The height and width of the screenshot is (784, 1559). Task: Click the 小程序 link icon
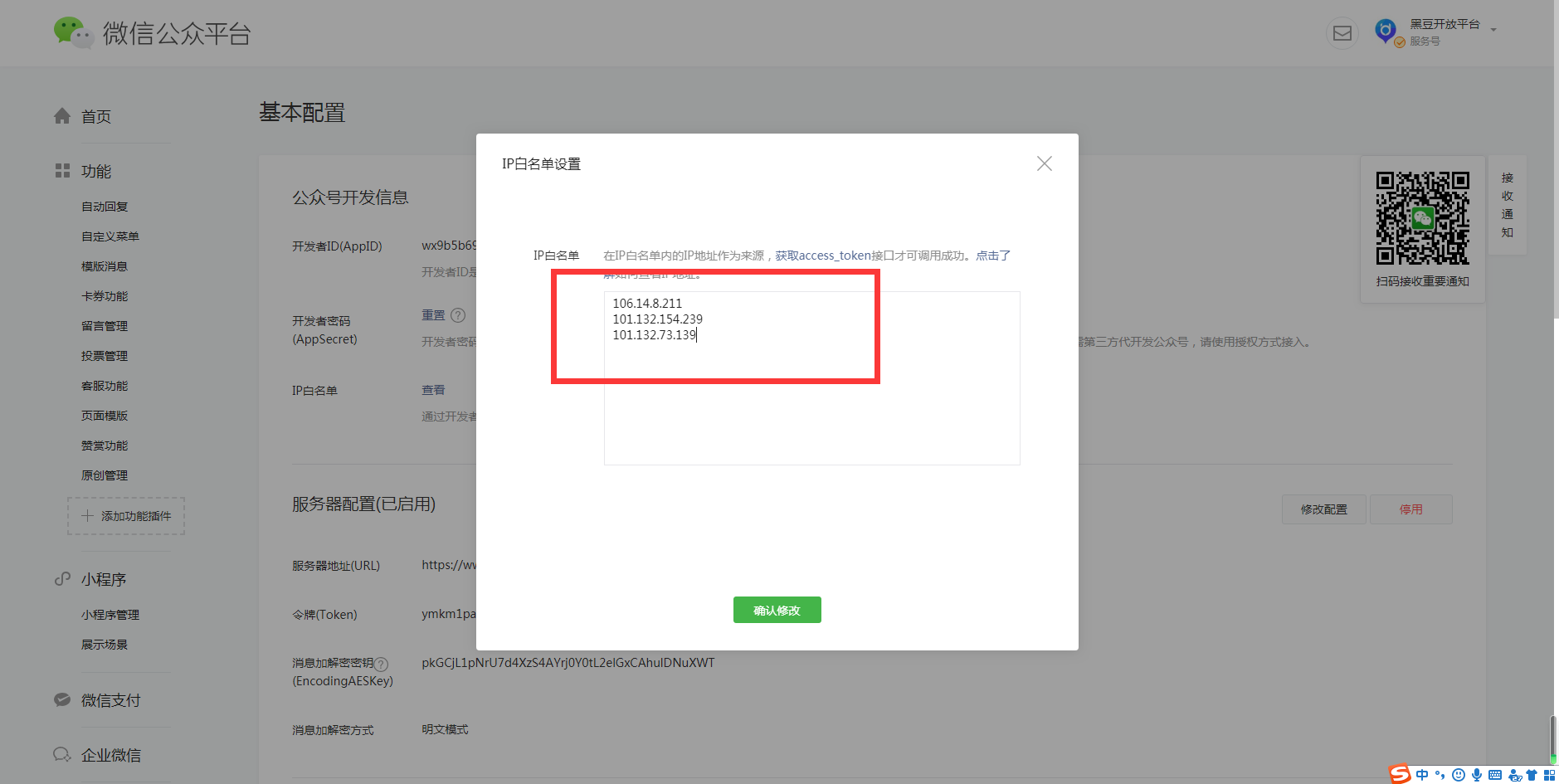click(62, 579)
